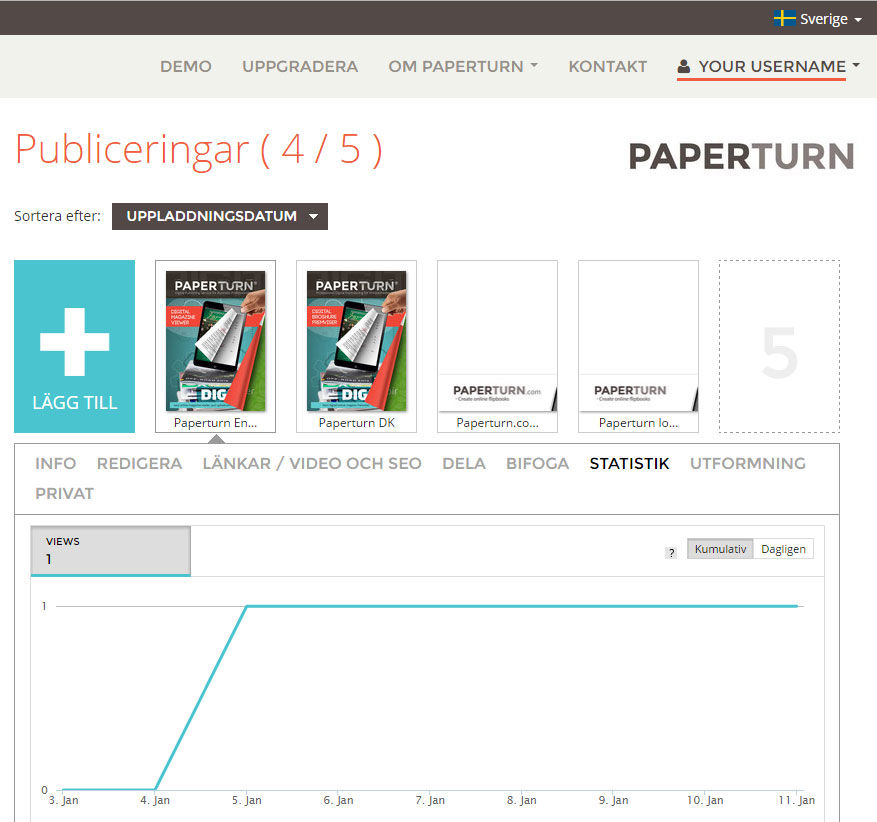Open the OM PAPERTURN dropdown menu
877x822 pixels.
(463, 67)
